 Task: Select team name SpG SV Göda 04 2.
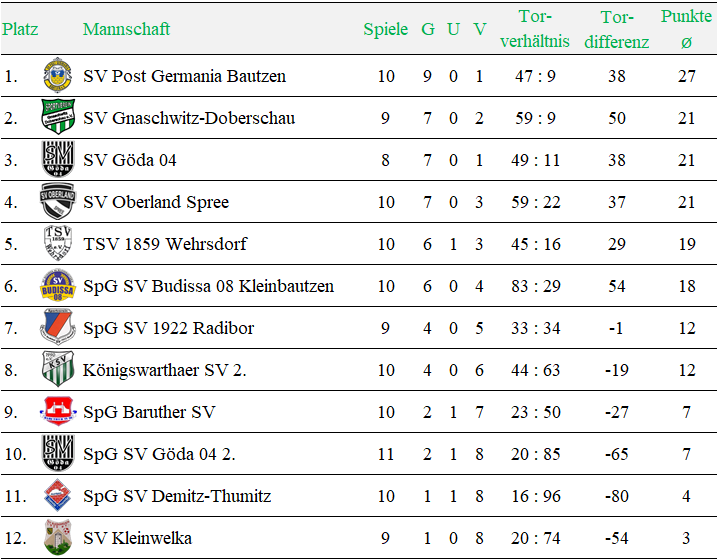pyautogui.click(x=159, y=454)
